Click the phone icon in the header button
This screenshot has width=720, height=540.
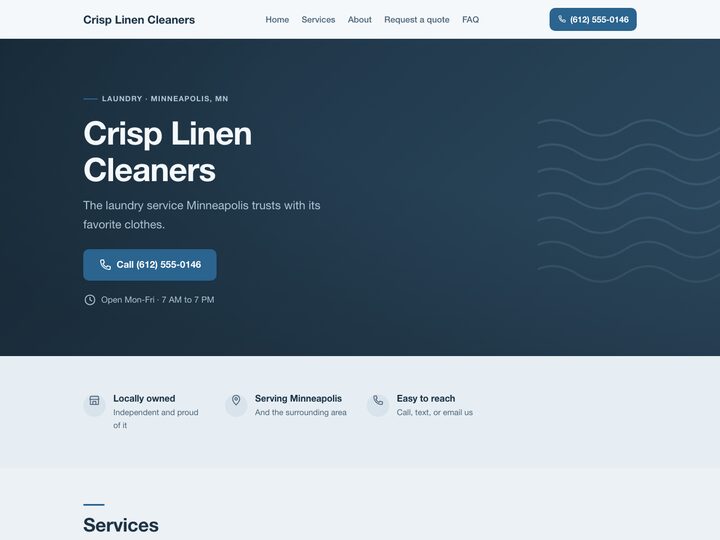(562, 19)
